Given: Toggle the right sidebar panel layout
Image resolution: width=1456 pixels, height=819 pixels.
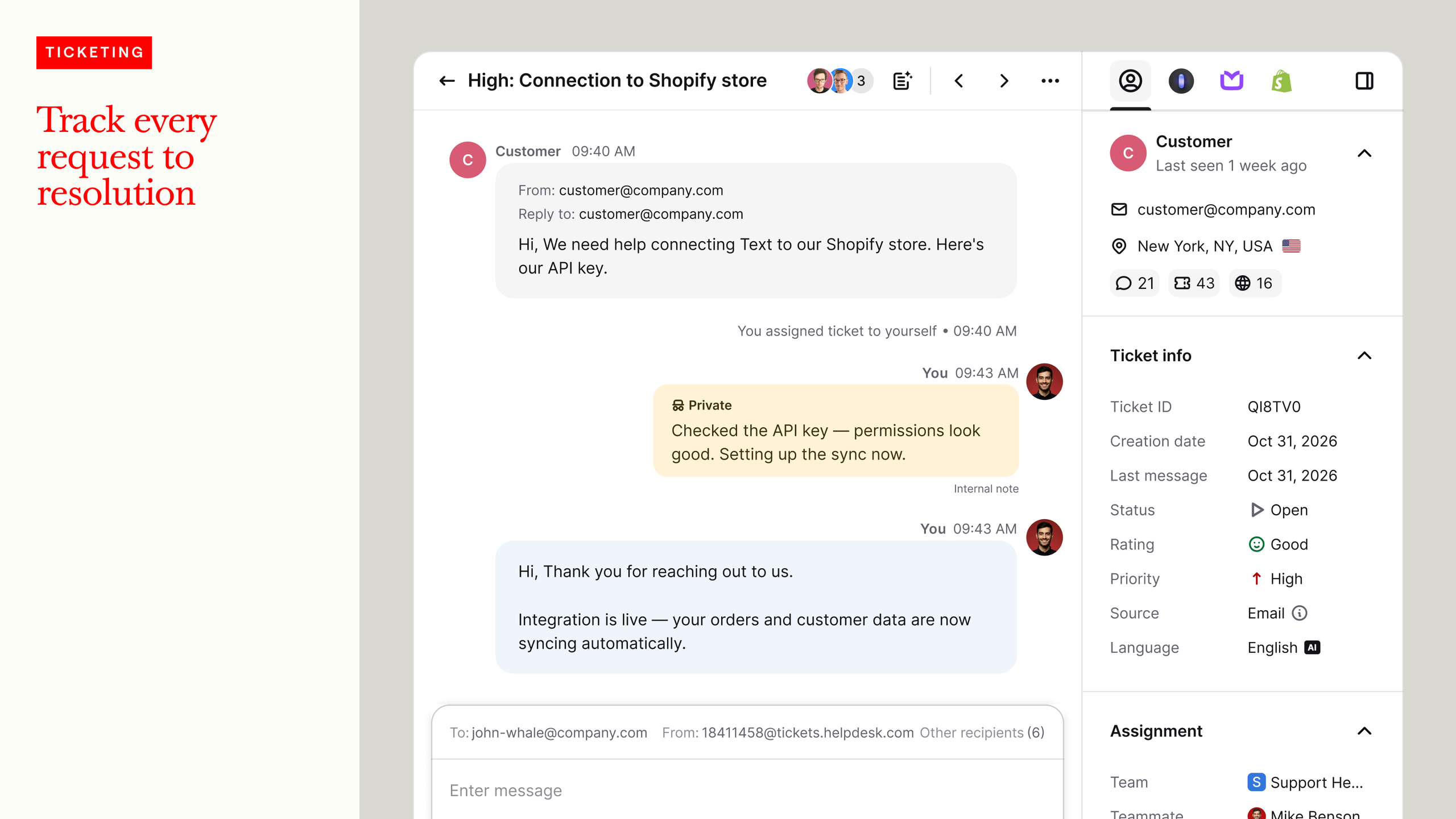Looking at the screenshot, I should coord(1364,81).
